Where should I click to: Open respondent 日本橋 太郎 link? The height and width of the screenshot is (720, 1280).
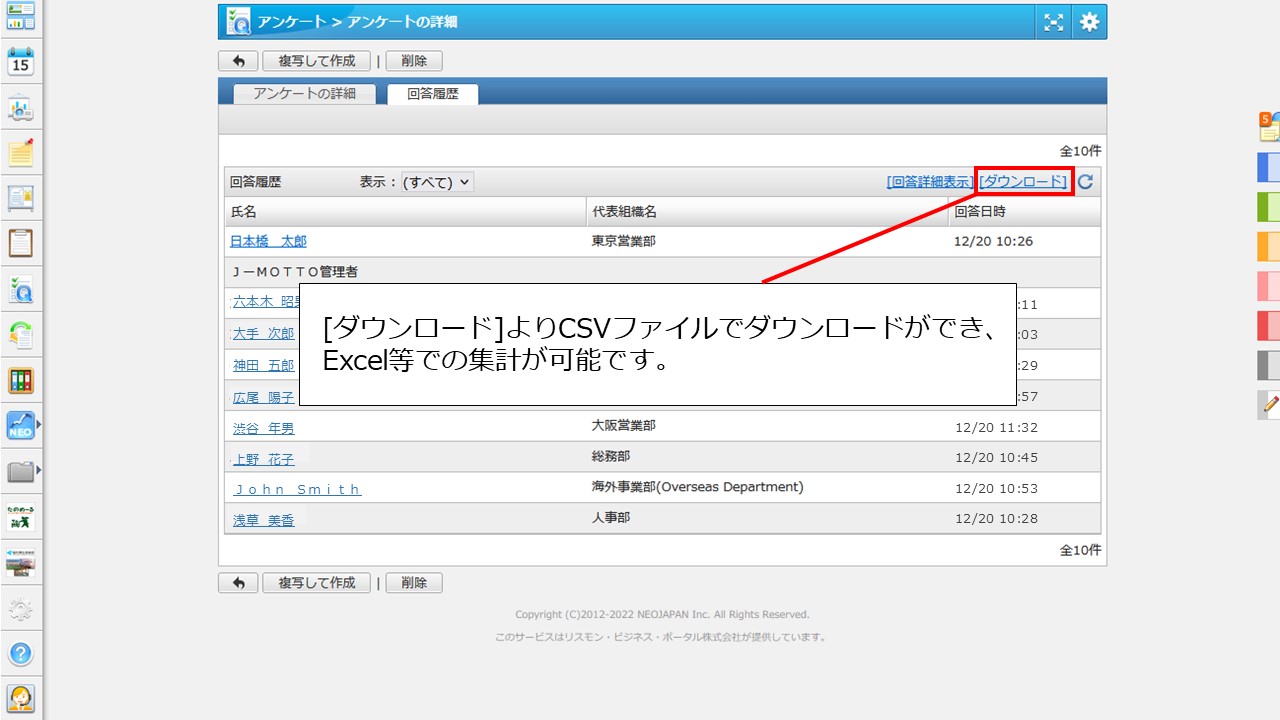268,241
